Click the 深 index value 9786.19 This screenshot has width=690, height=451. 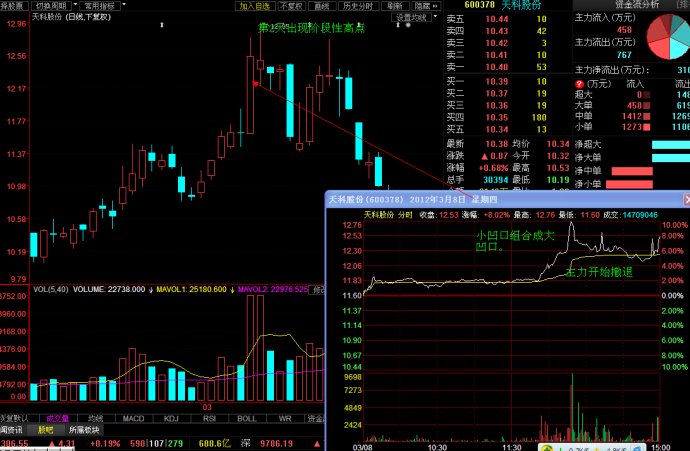click(276, 444)
